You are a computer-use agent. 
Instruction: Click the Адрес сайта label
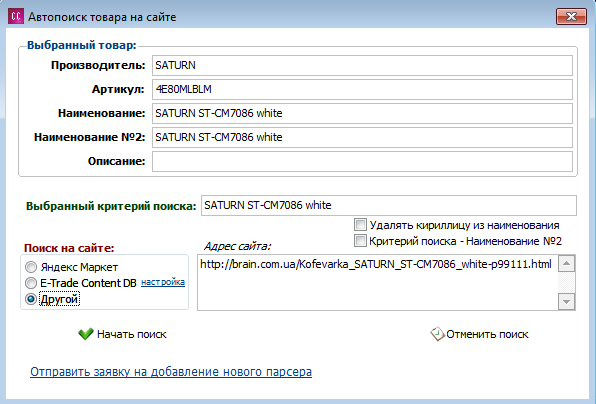(x=237, y=246)
